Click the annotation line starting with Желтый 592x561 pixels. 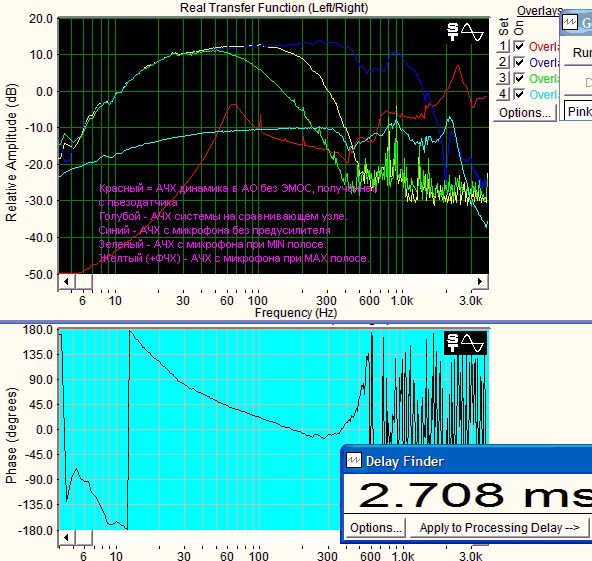[x=234, y=258]
